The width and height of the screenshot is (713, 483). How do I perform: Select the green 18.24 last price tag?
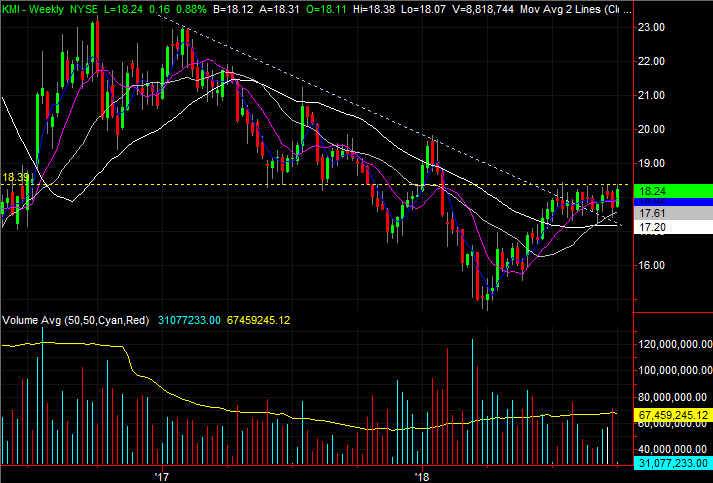click(x=673, y=191)
